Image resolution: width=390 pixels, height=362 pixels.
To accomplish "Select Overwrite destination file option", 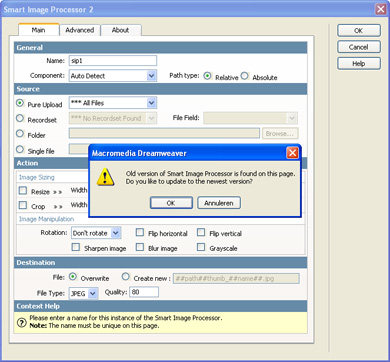I will [x=73, y=277].
